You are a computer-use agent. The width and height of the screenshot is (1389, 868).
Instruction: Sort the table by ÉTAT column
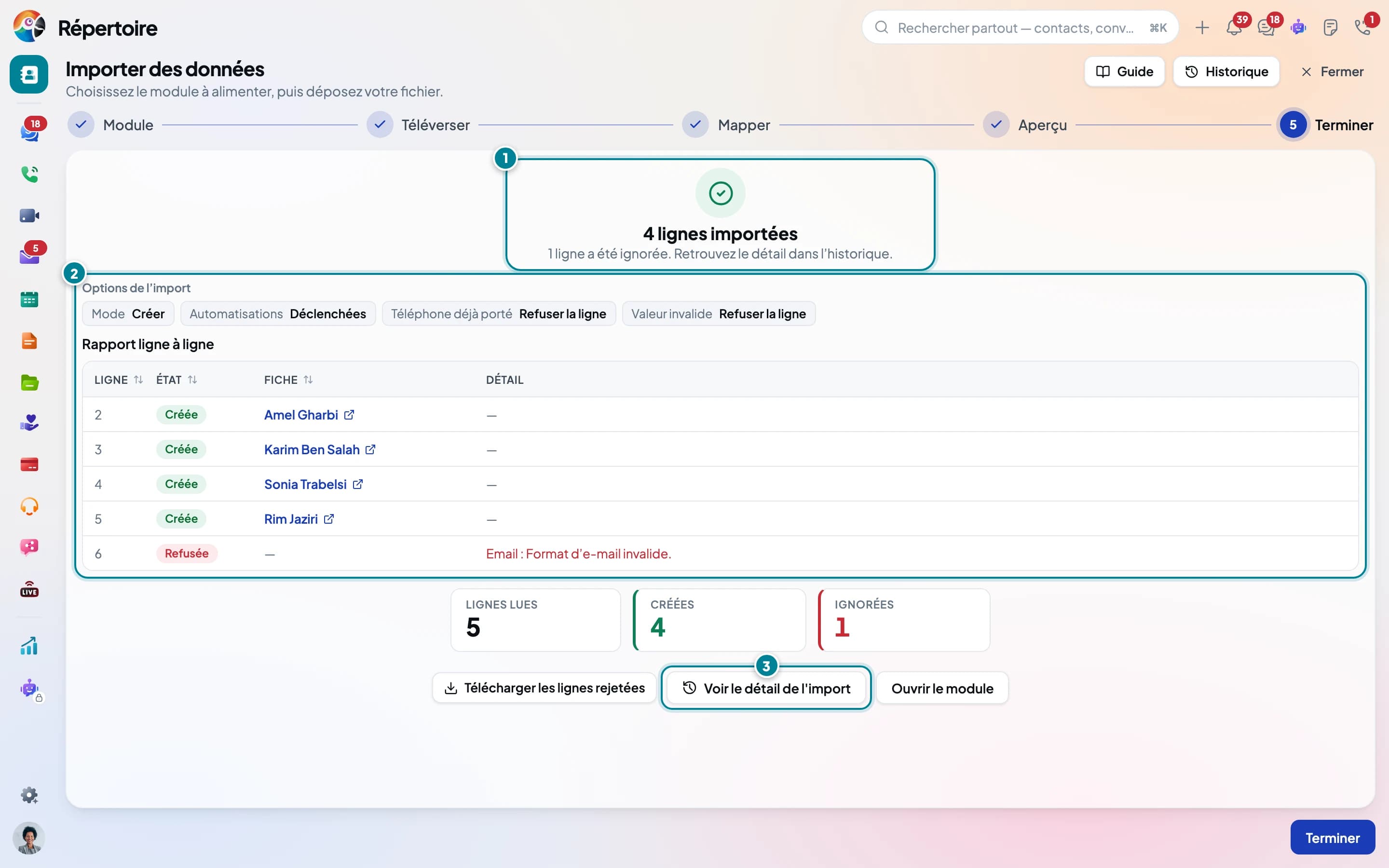coord(177,380)
